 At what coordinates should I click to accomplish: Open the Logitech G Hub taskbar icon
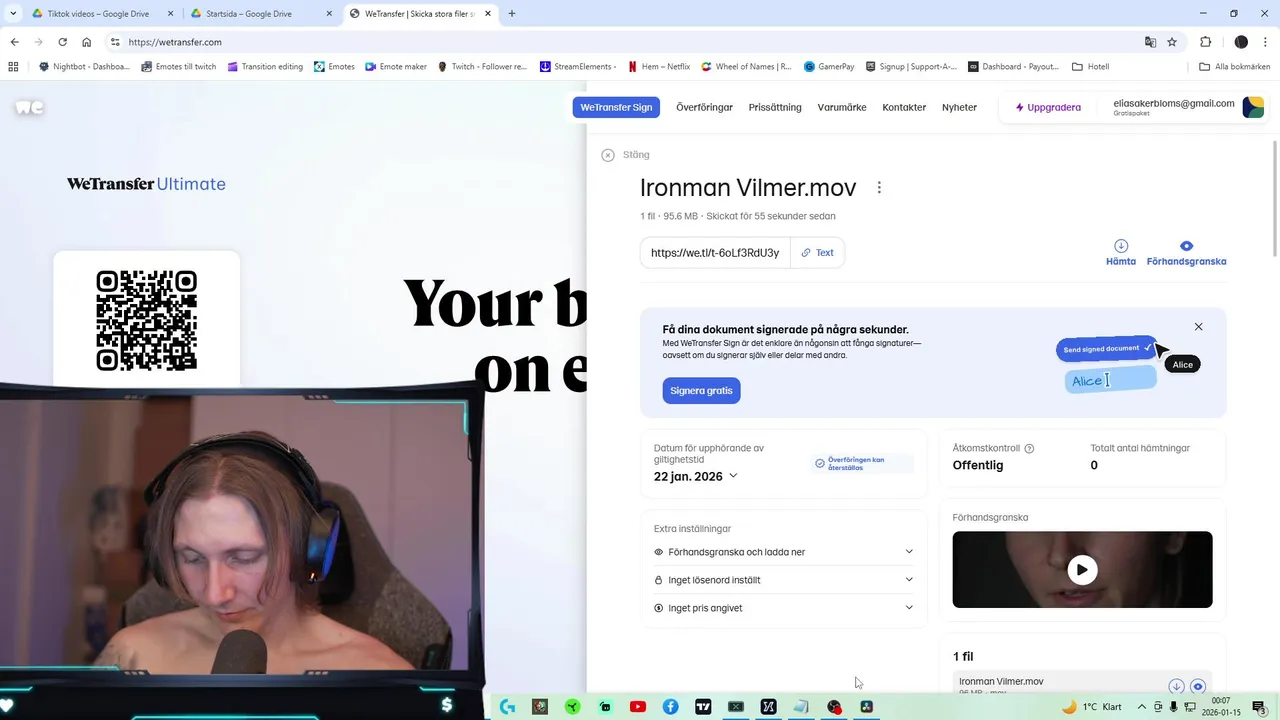(507, 707)
